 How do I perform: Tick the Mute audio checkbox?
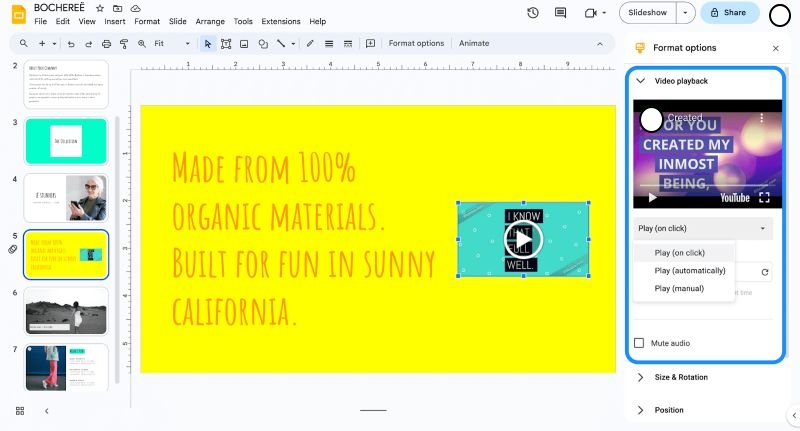639,343
